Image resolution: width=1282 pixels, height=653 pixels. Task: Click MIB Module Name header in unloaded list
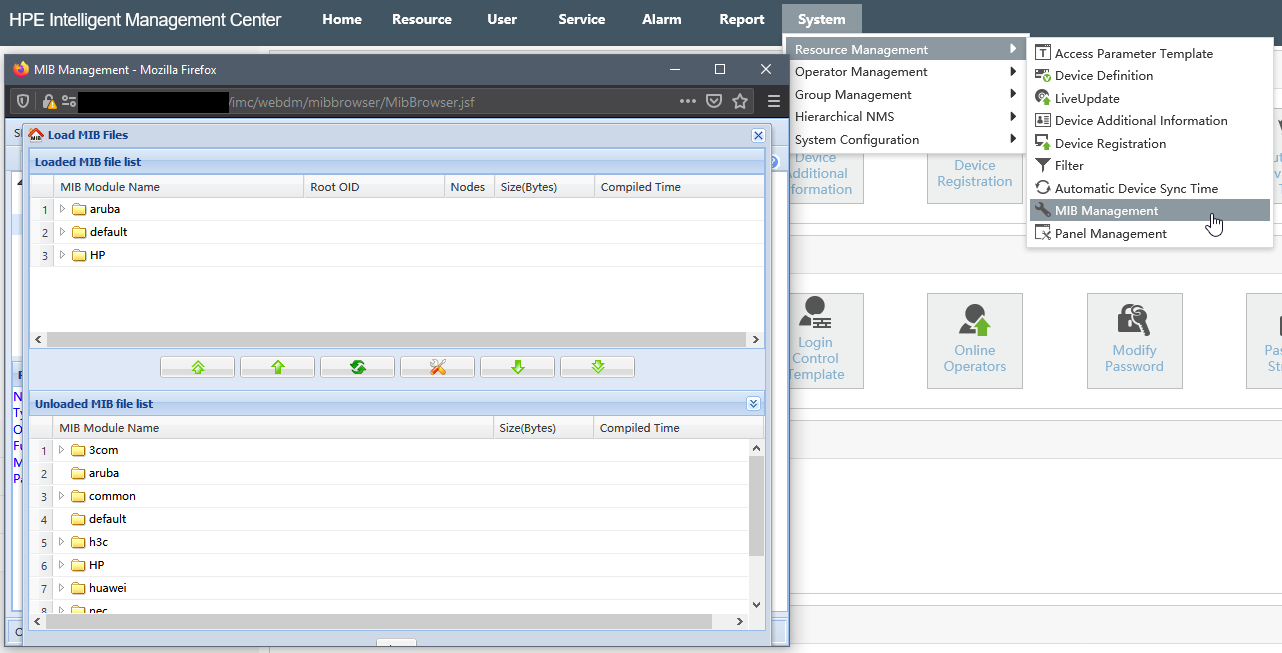274,428
